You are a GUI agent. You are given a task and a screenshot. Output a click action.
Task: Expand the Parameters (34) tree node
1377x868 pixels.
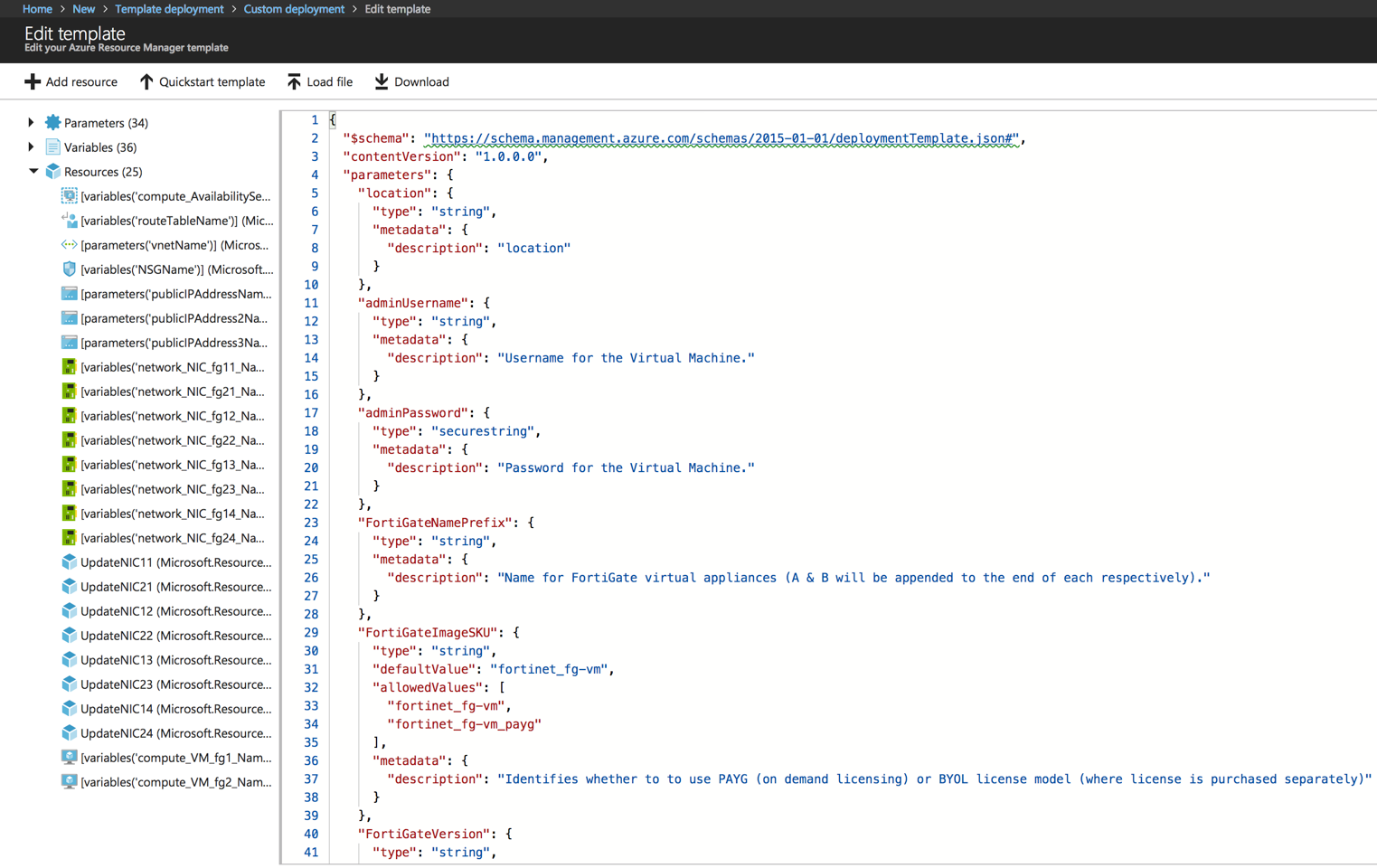(31, 122)
